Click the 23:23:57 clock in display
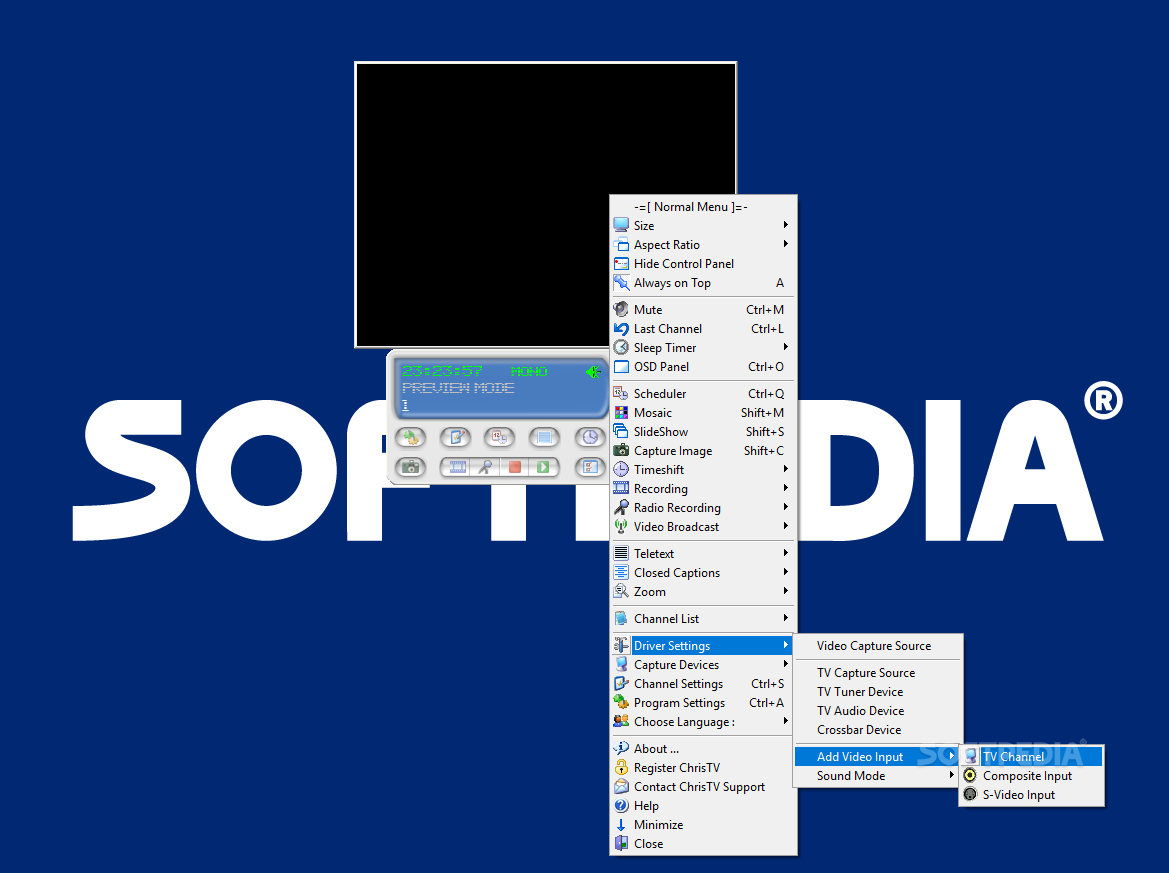This screenshot has width=1169, height=873. click(x=442, y=371)
